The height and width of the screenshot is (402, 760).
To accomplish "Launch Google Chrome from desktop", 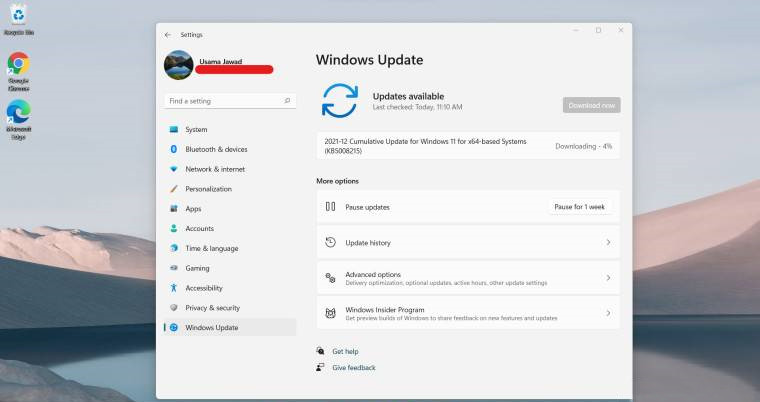I will (18, 71).
